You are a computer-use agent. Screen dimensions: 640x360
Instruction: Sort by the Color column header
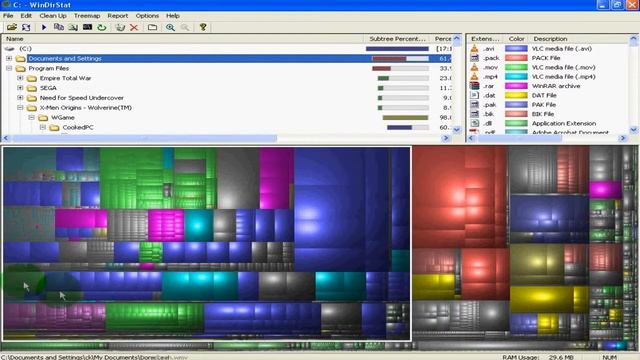click(516, 39)
